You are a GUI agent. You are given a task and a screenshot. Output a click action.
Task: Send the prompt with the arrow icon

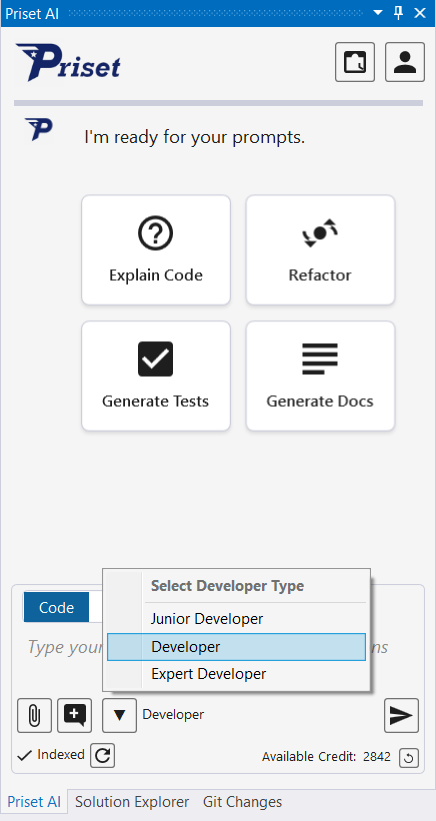pos(401,715)
